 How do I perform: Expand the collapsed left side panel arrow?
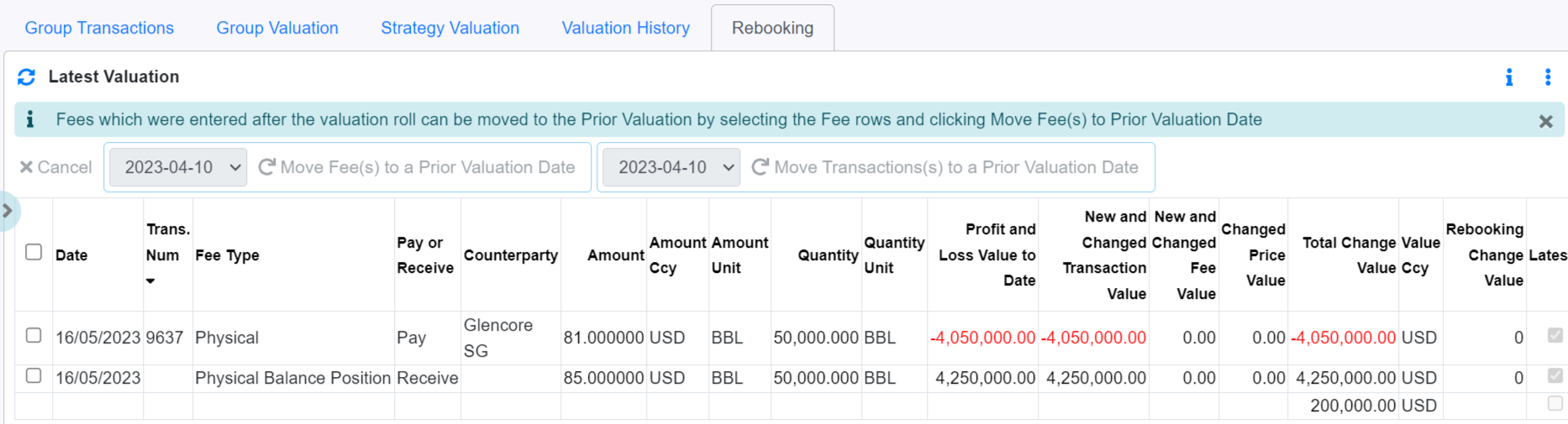coord(8,211)
